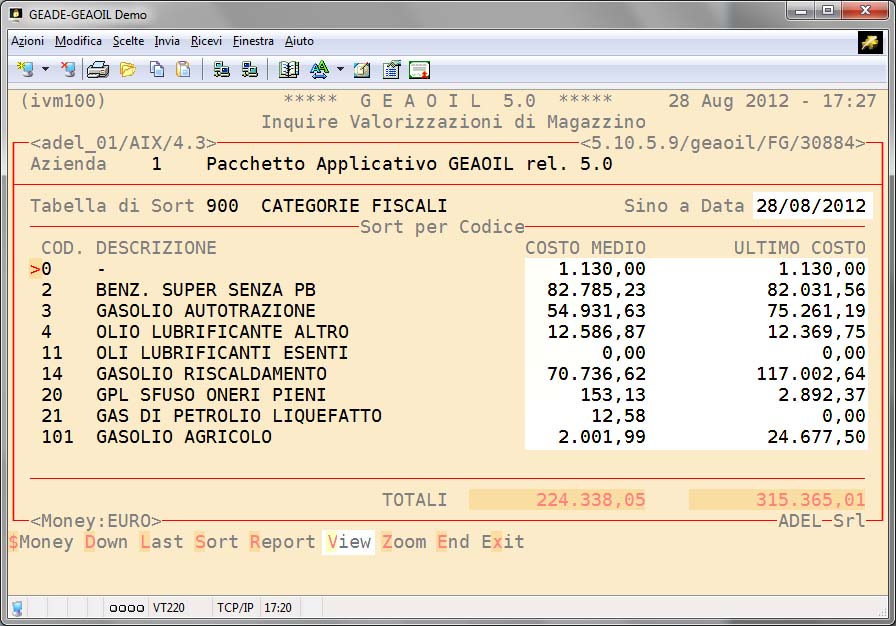Select the highlighted View command
The width and height of the screenshot is (896, 626).
pyautogui.click(x=349, y=542)
